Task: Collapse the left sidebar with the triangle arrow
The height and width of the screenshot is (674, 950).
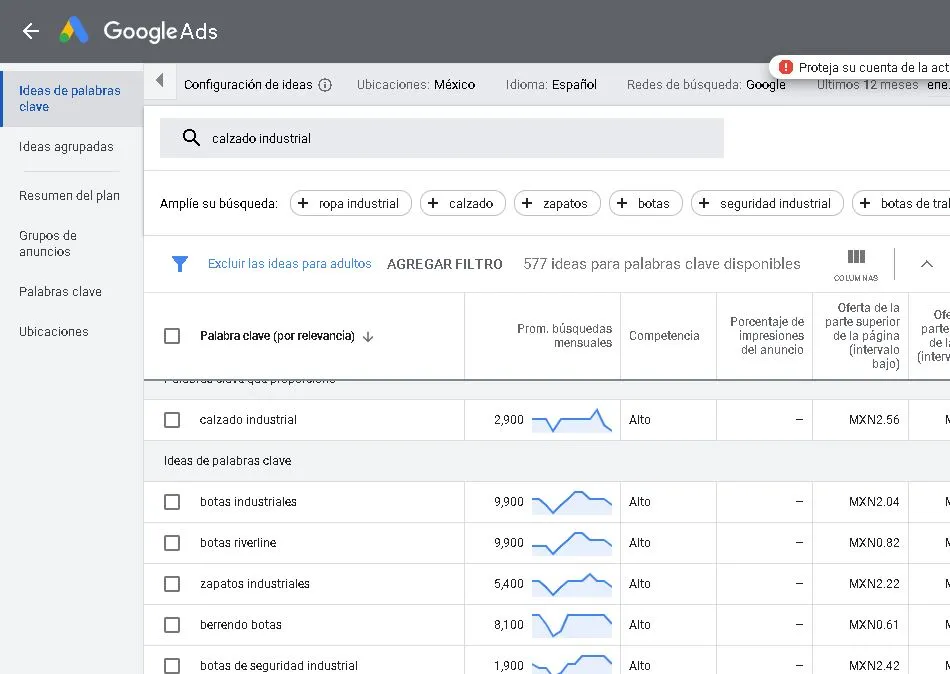Action: pyautogui.click(x=160, y=80)
